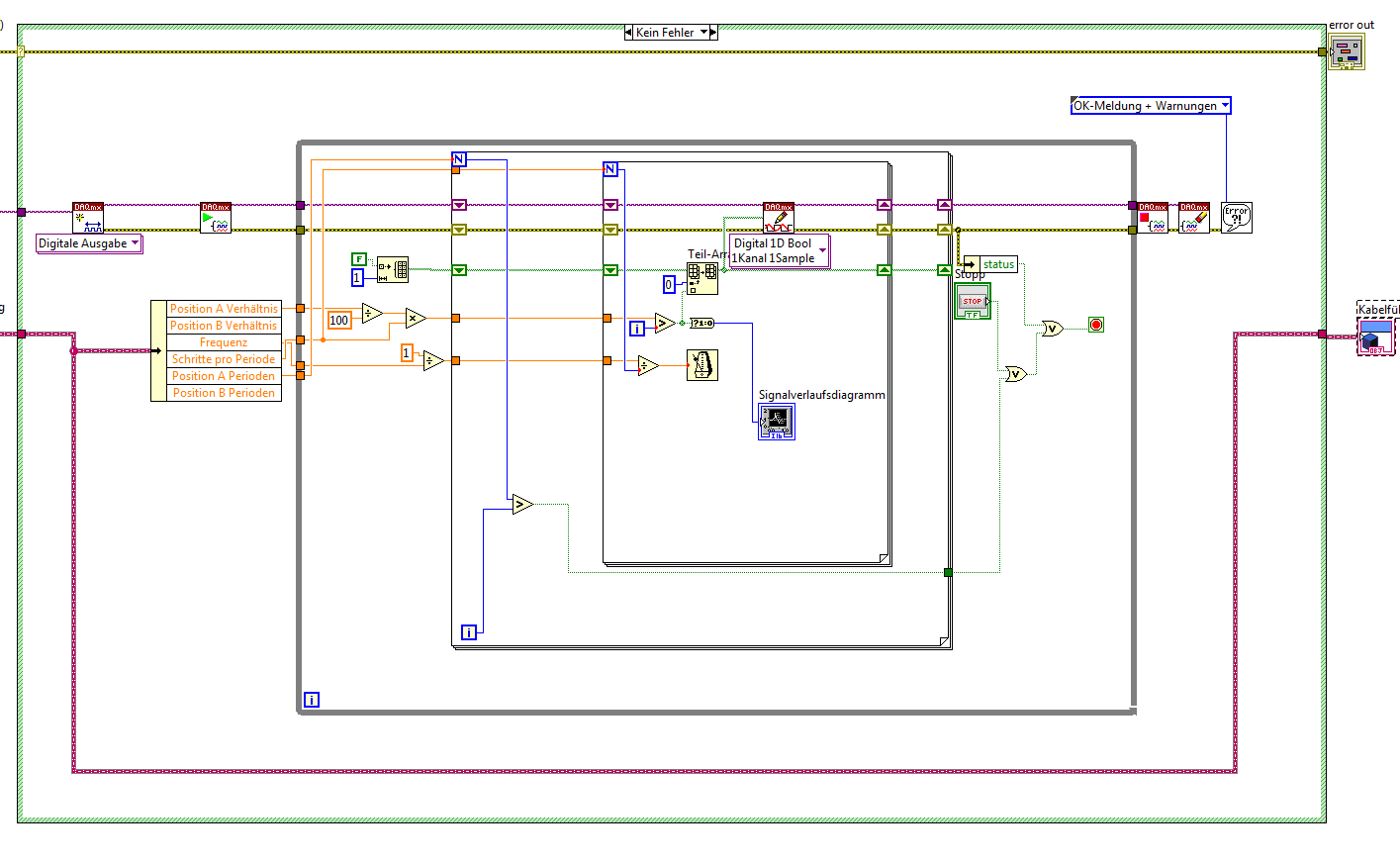The height and width of the screenshot is (864, 1400).
Task: Click the metronome Wait function icon
Action: pyautogui.click(x=702, y=365)
